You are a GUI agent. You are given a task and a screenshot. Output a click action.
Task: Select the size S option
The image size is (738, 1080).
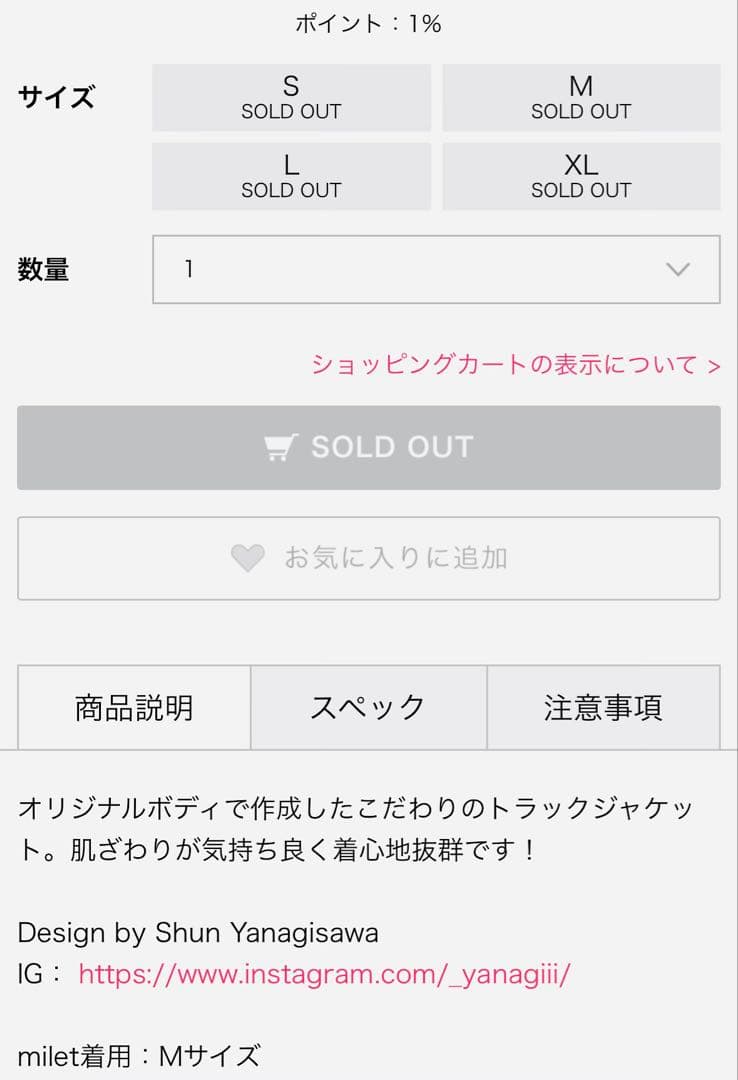pos(290,97)
